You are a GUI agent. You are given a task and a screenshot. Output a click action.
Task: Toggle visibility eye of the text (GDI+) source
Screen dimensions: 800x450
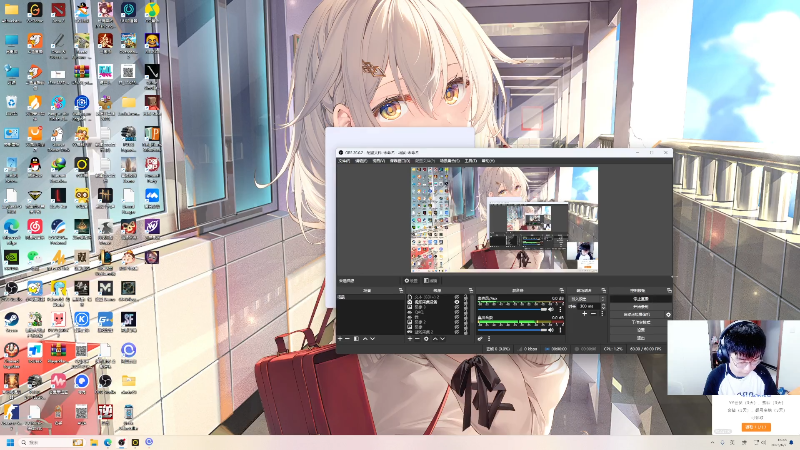tap(457, 297)
